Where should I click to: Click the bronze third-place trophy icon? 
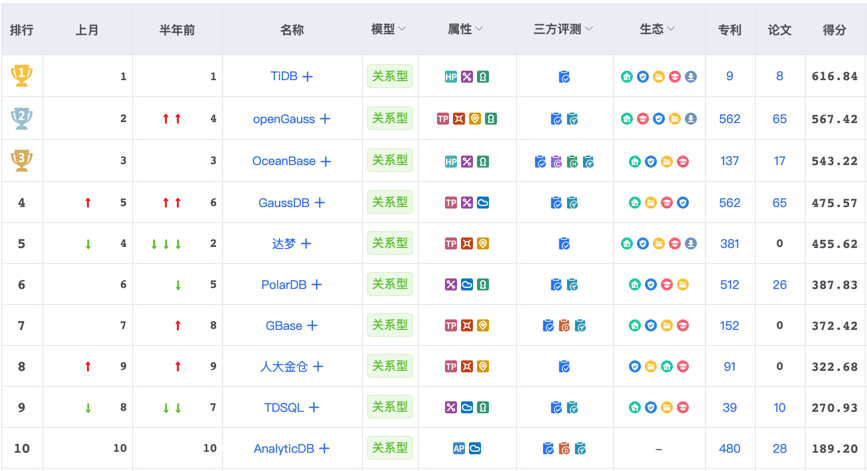[x=22, y=160]
